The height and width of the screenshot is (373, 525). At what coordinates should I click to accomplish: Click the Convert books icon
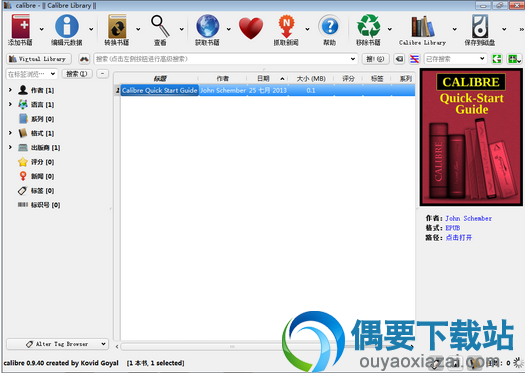tap(117, 26)
